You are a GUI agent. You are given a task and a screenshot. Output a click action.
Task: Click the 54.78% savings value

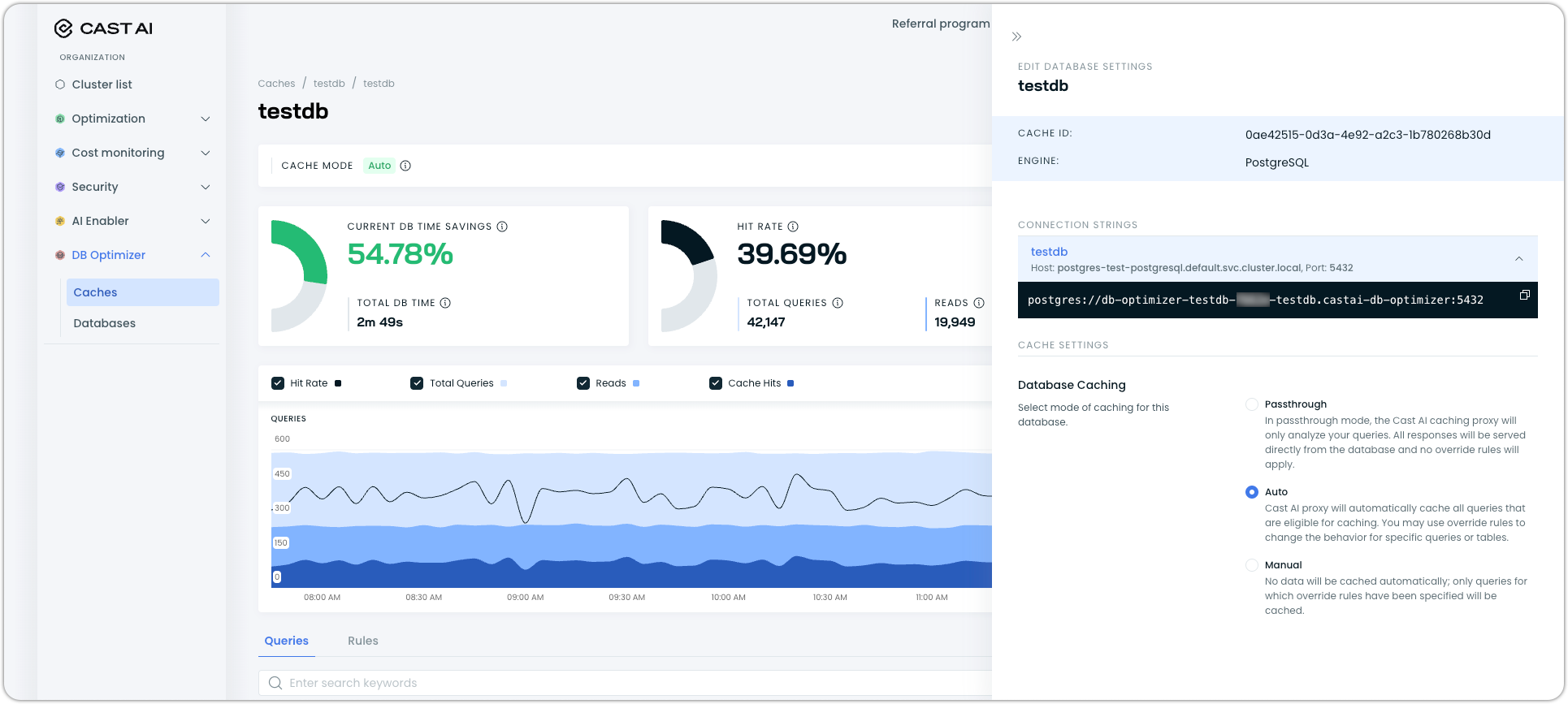(x=401, y=254)
